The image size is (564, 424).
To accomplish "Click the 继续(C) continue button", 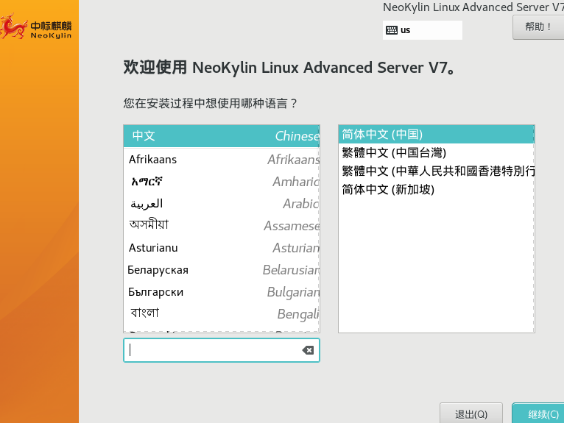I will [538, 414].
